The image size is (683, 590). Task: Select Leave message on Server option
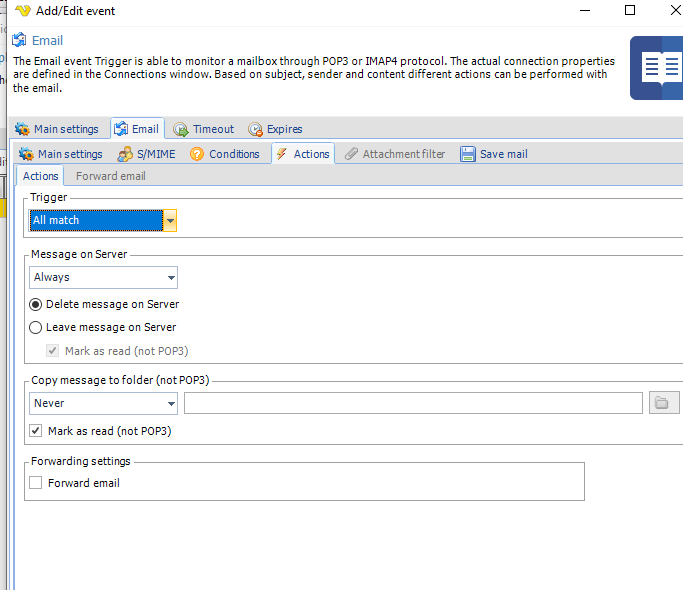[x=37, y=327]
